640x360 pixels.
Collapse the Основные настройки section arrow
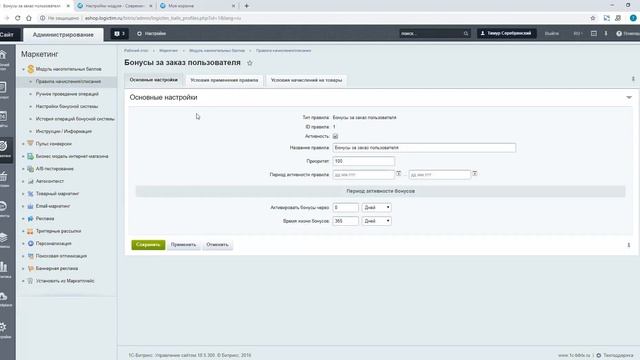pyautogui.click(x=629, y=97)
